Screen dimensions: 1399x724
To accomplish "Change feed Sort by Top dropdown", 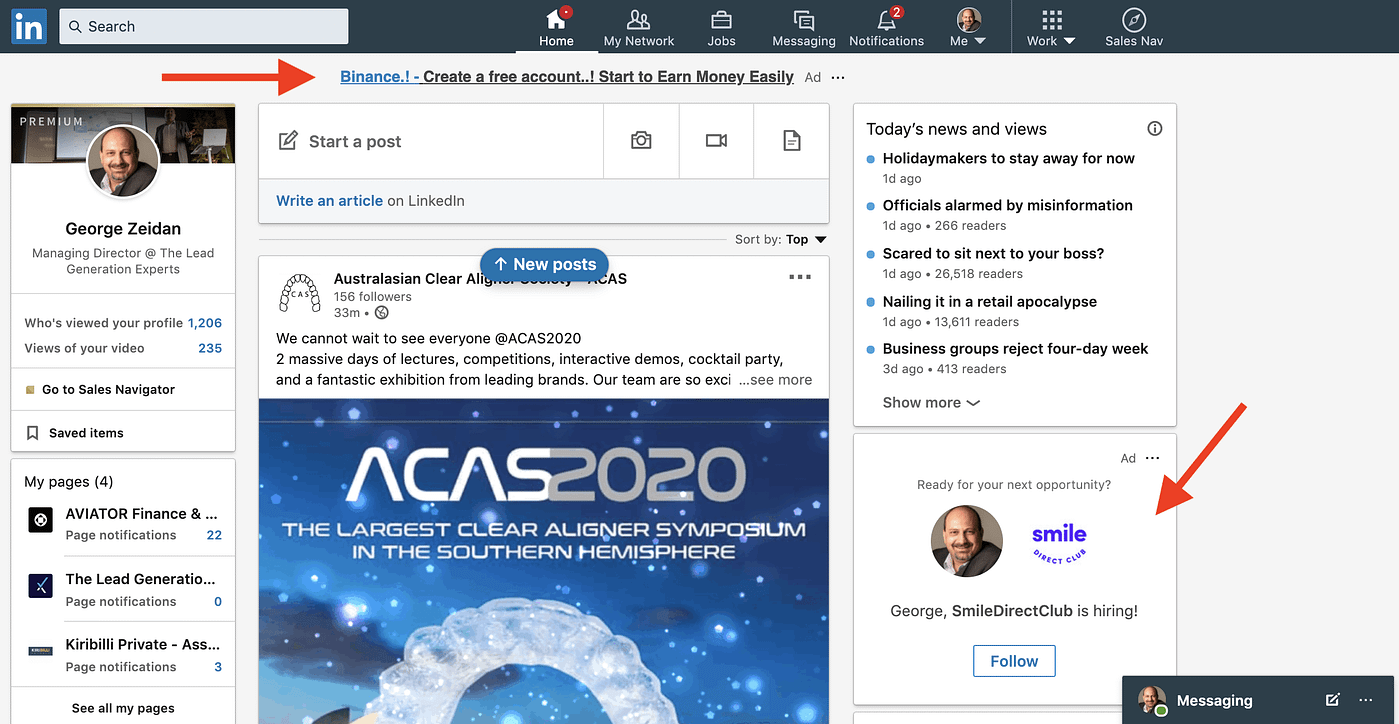I will (x=781, y=239).
